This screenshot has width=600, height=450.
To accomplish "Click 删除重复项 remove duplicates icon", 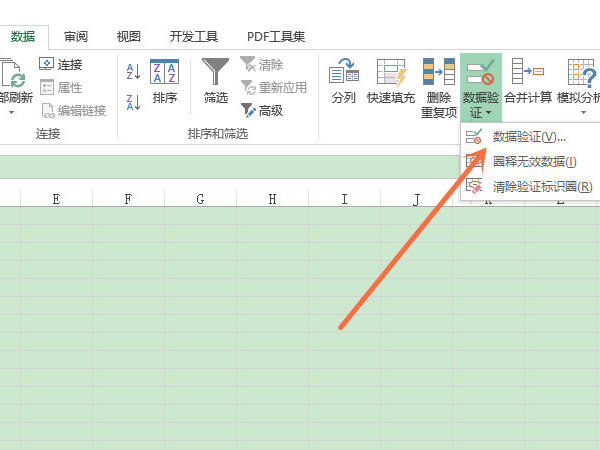I will [439, 71].
